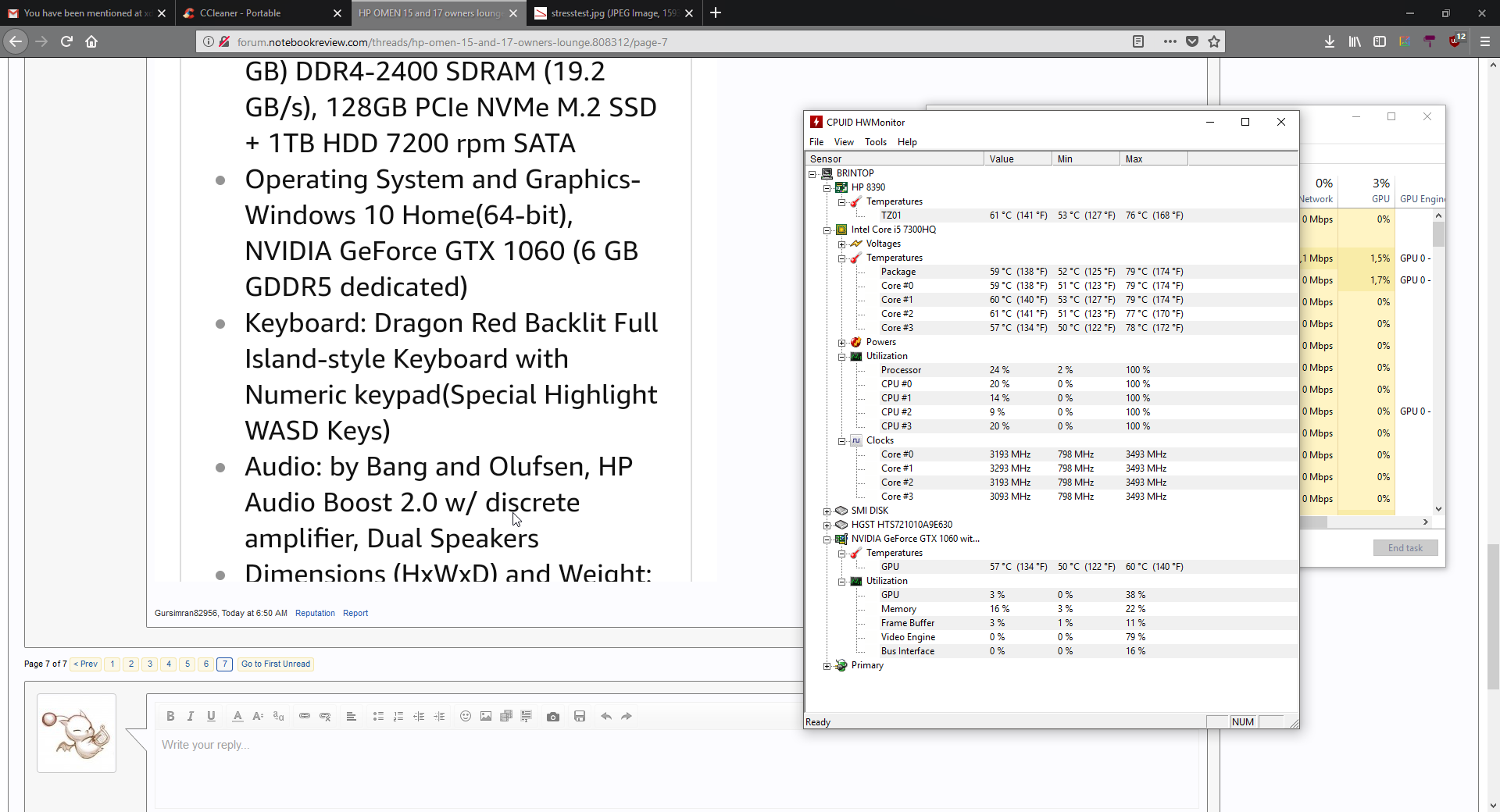1500x812 pixels.
Task: Open the text color picker icon
Action: (237, 716)
